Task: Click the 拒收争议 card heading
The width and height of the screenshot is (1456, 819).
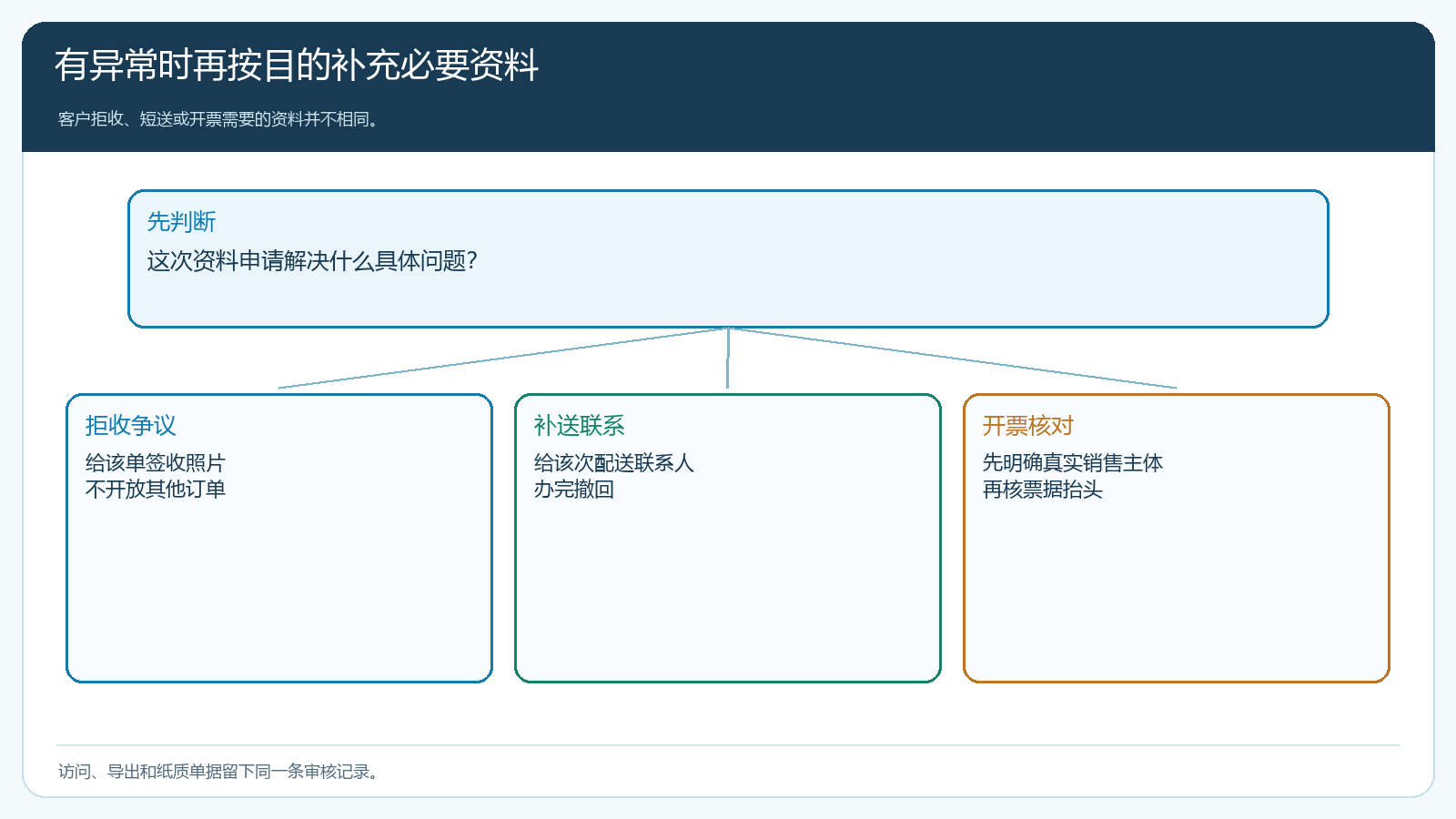Action: [131, 426]
